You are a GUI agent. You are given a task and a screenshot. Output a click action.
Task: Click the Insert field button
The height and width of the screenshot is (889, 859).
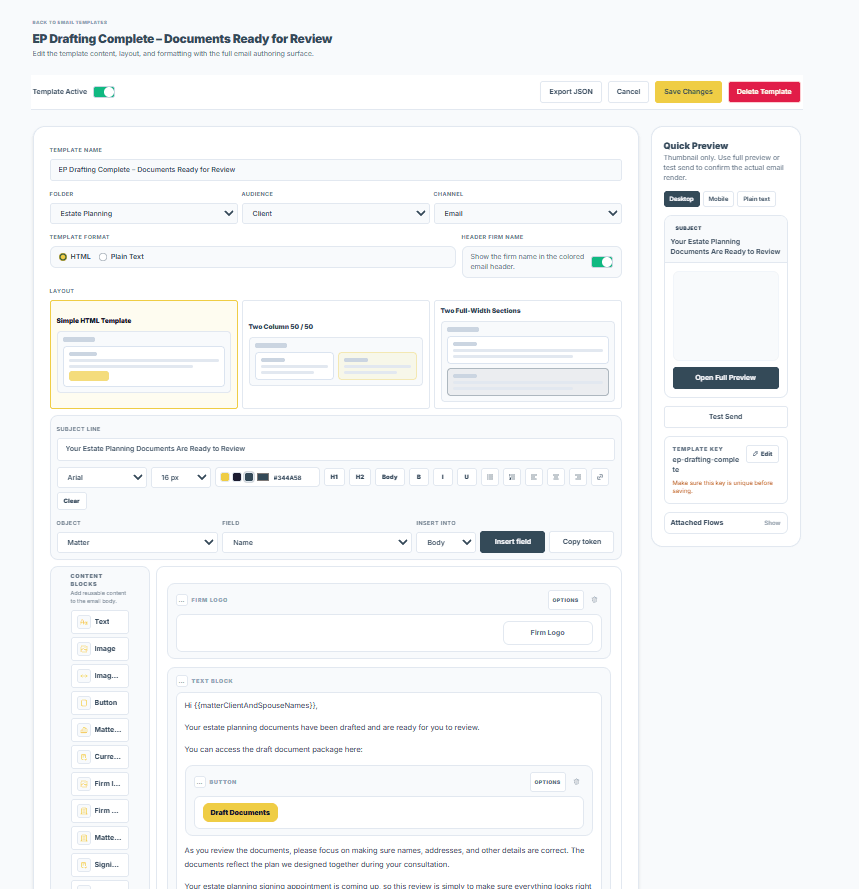[x=513, y=542]
